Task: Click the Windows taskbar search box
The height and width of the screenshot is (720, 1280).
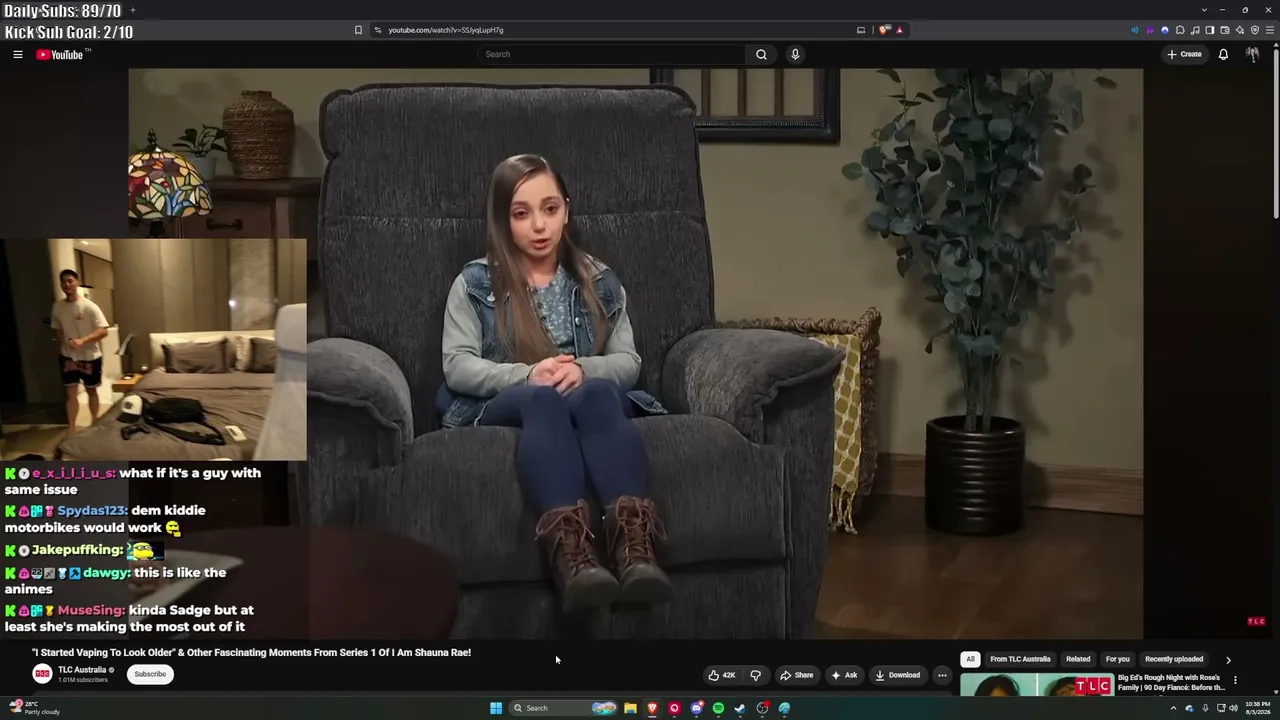Action: coord(563,708)
